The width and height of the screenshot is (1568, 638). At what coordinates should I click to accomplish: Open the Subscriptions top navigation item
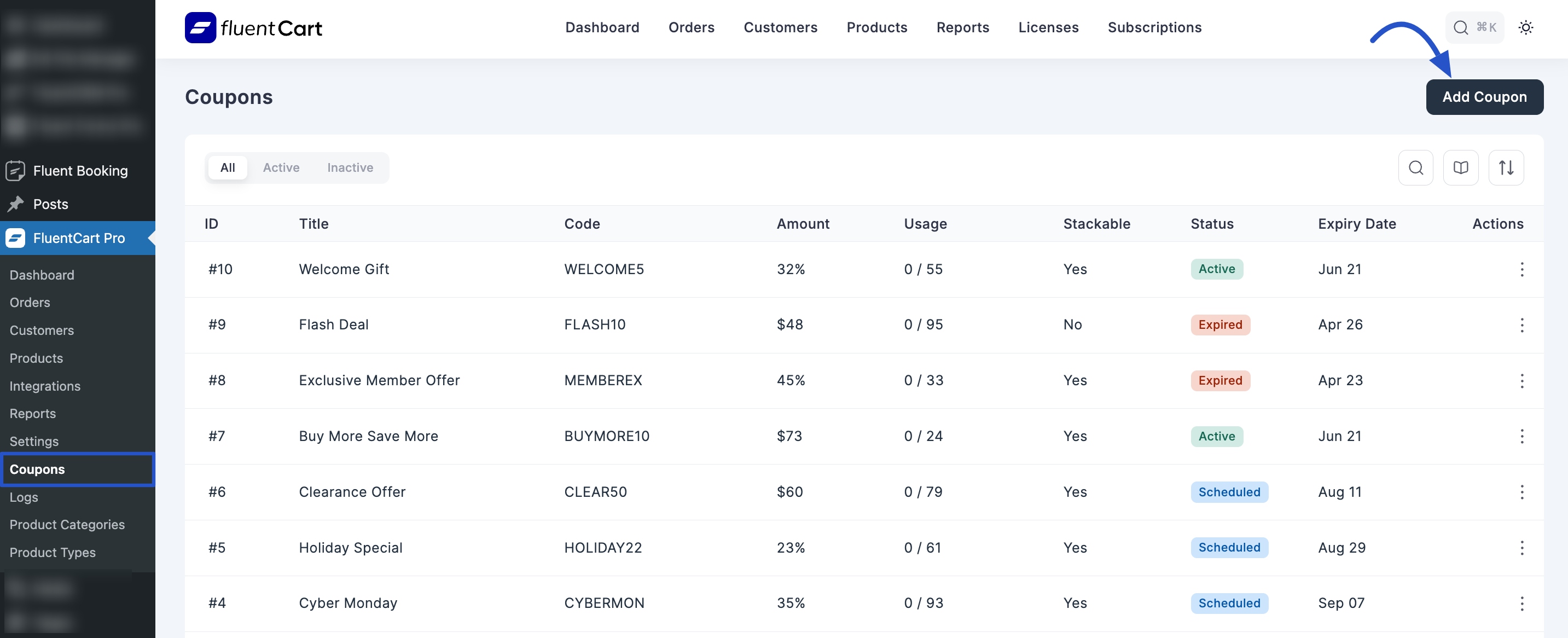pos(1154,27)
